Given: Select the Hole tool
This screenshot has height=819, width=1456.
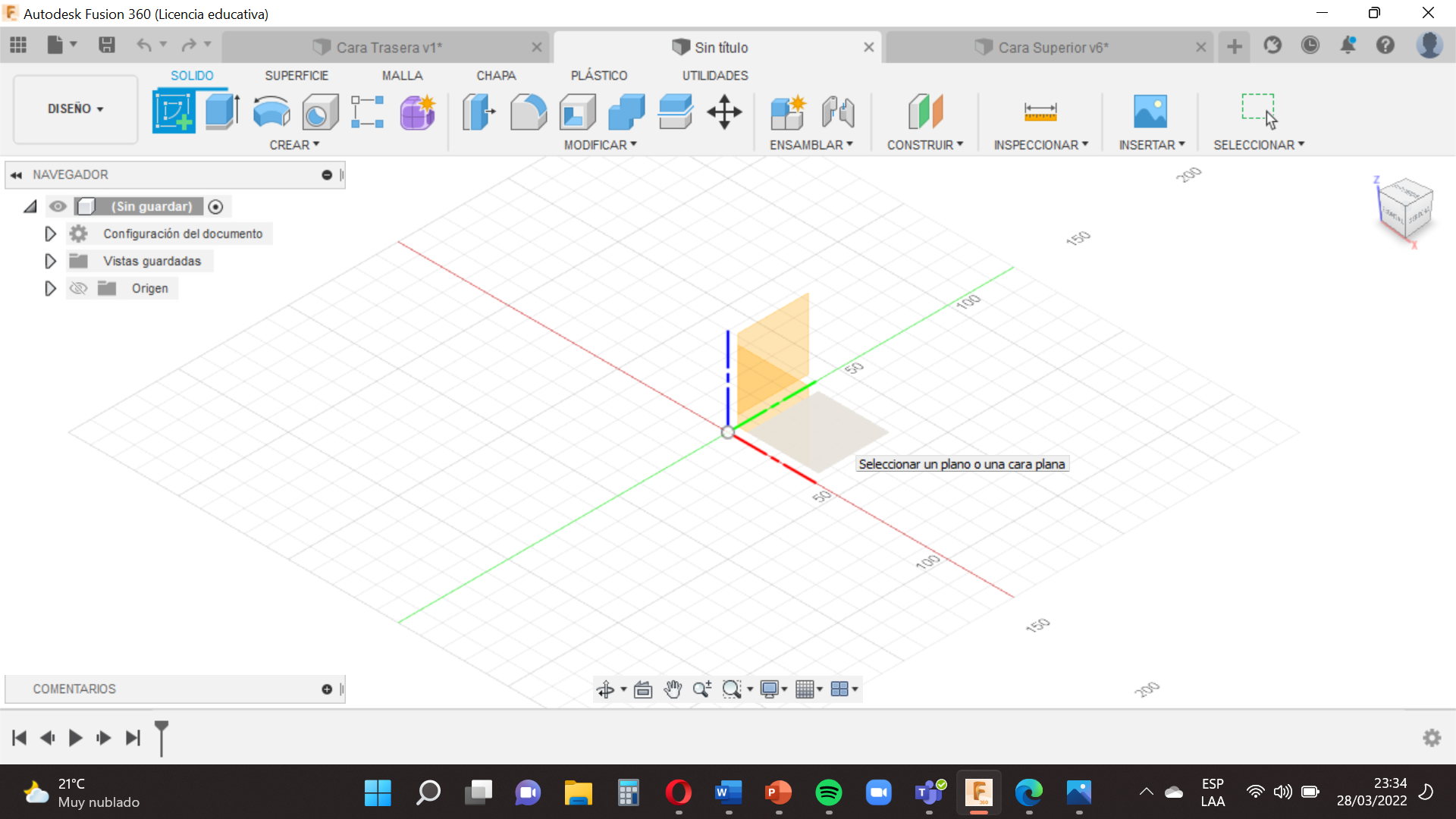Looking at the screenshot, I should [x=319, y=111].
